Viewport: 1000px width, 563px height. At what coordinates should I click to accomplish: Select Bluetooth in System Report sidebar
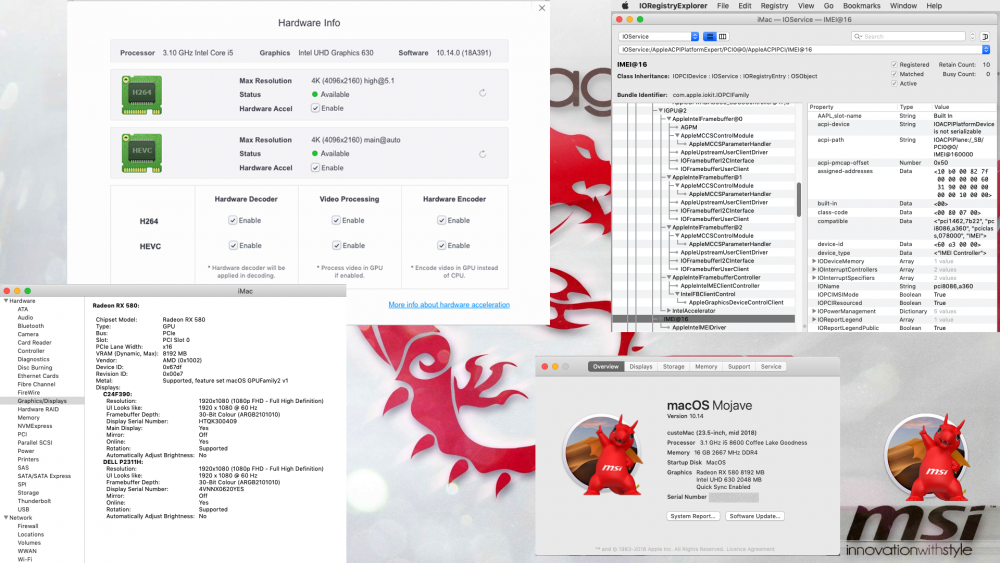point(31,326)
